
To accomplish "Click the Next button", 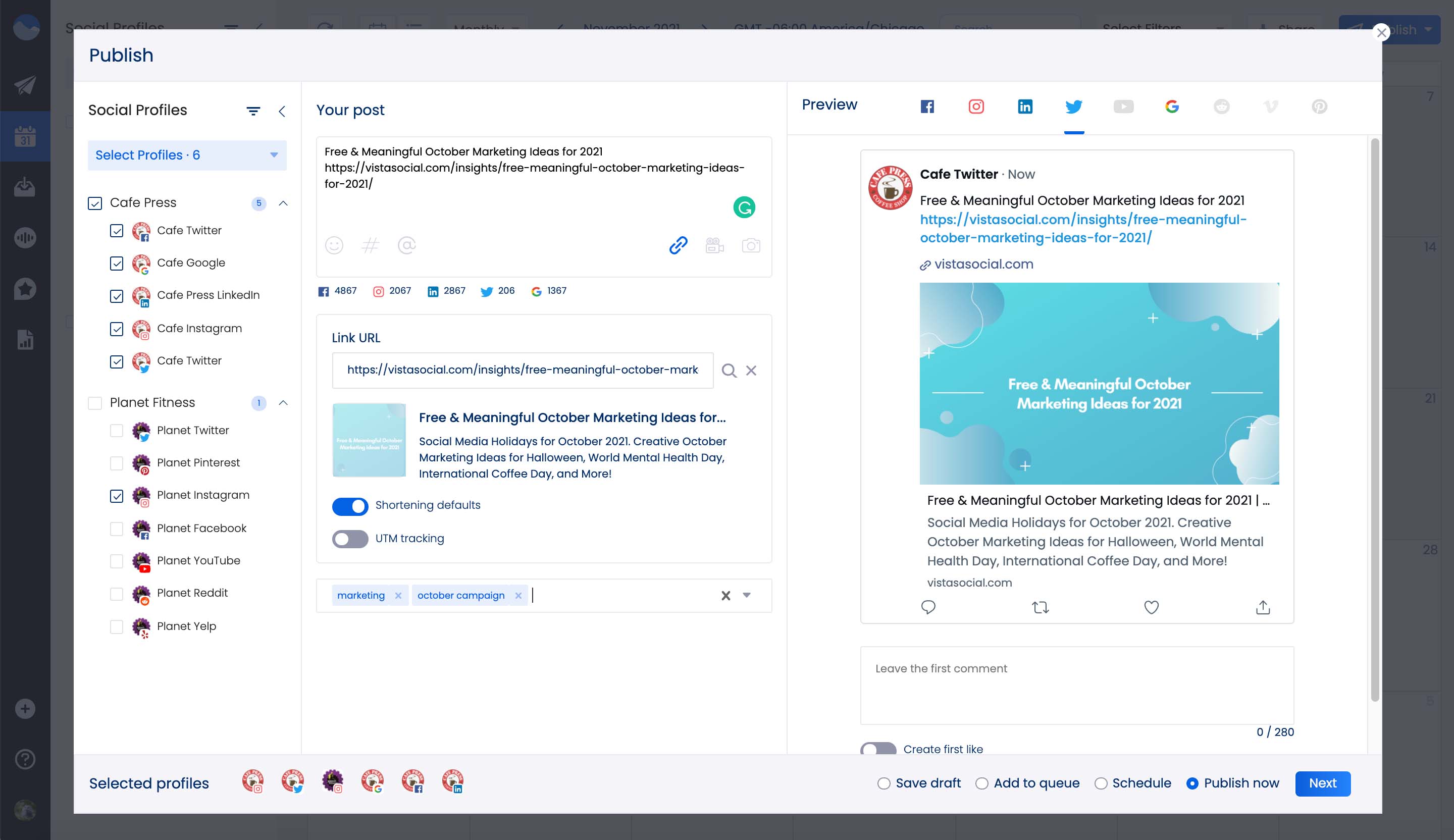I will click(1322, 783).
